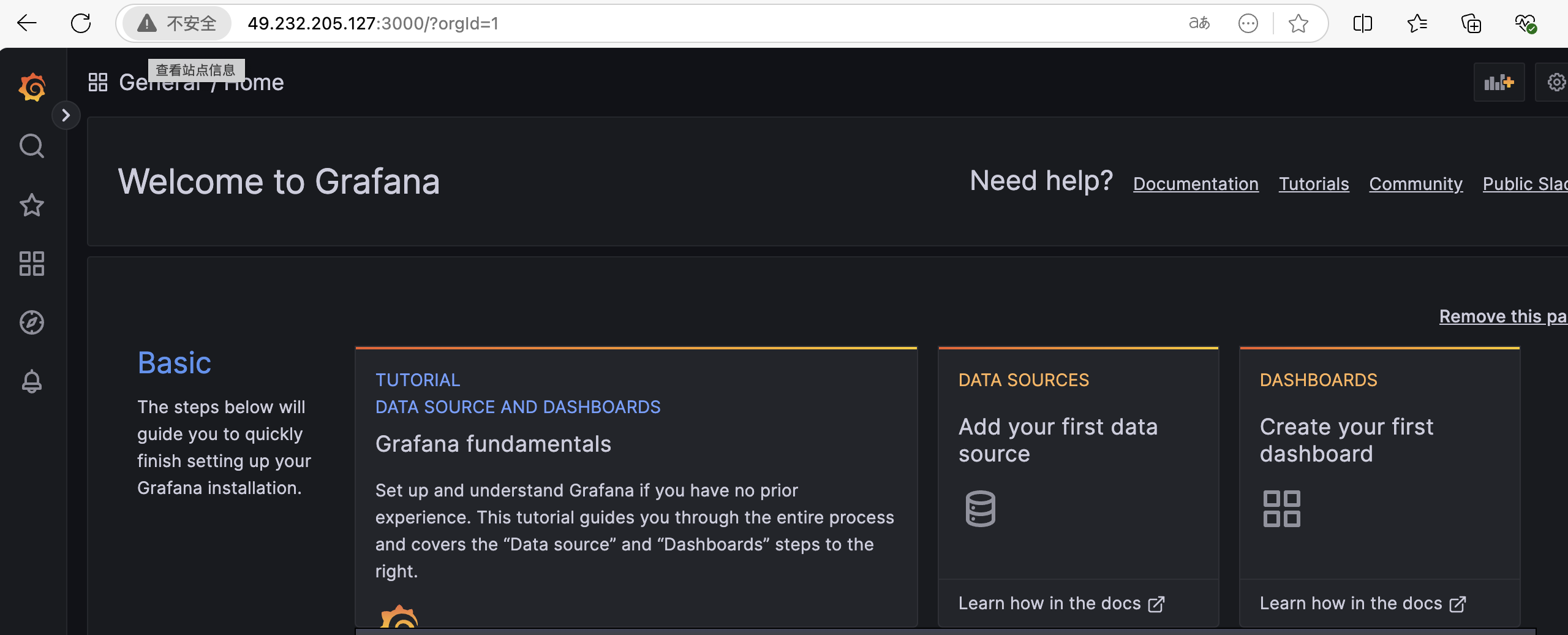This screenshot has width=1568, height=635.
Task: Open browser essentials heart icon
Action: click(1525, 23)
